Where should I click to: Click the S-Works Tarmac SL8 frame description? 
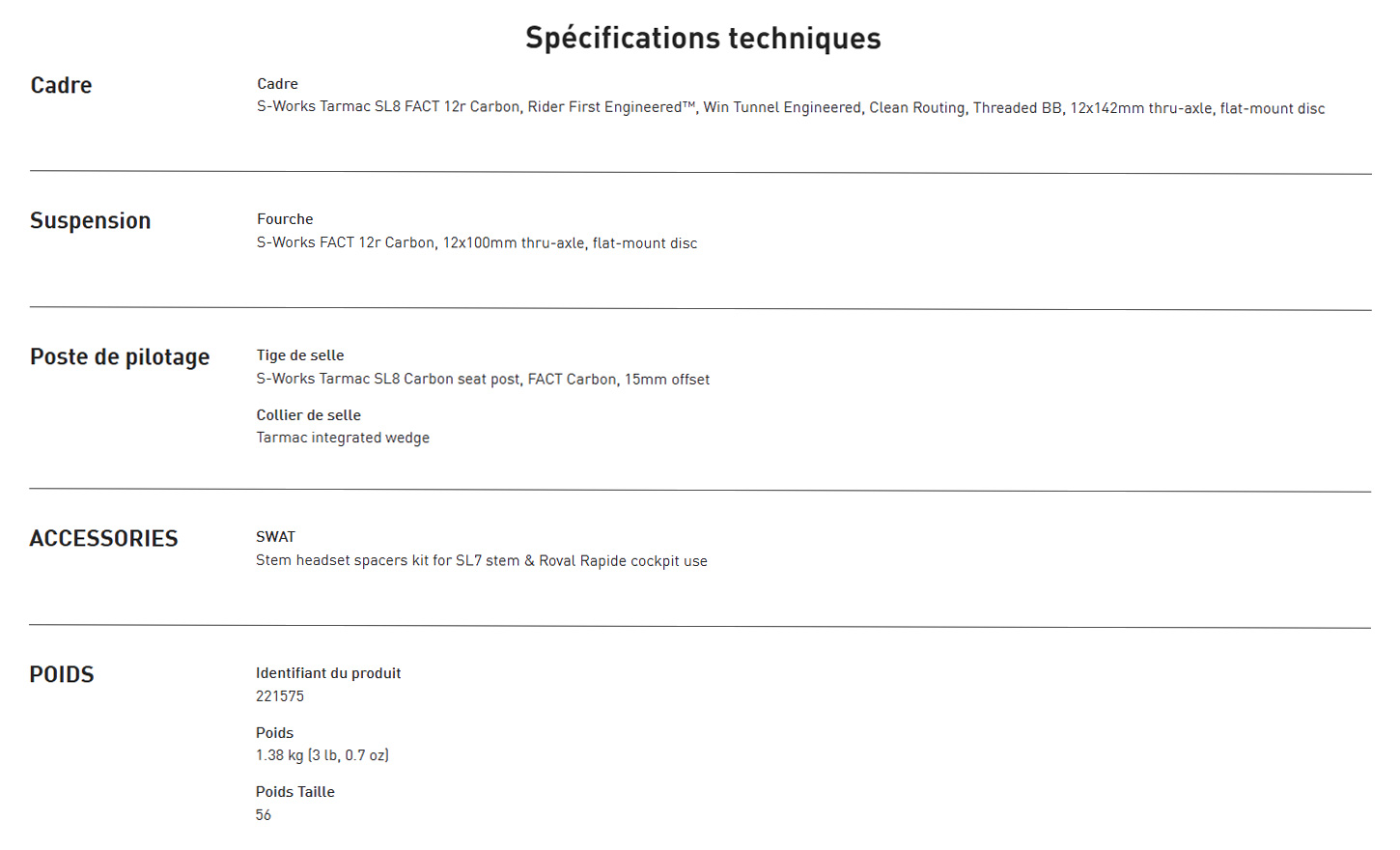point(790,107)
